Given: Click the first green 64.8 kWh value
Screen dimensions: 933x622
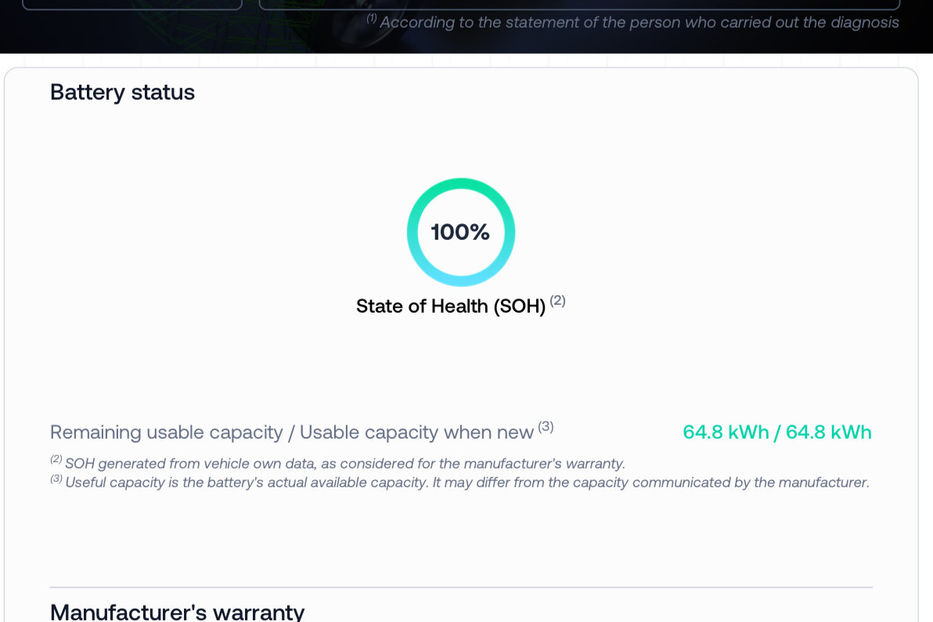Looking at the screenshot, I should pyautogui.click(x=725, y=433).
